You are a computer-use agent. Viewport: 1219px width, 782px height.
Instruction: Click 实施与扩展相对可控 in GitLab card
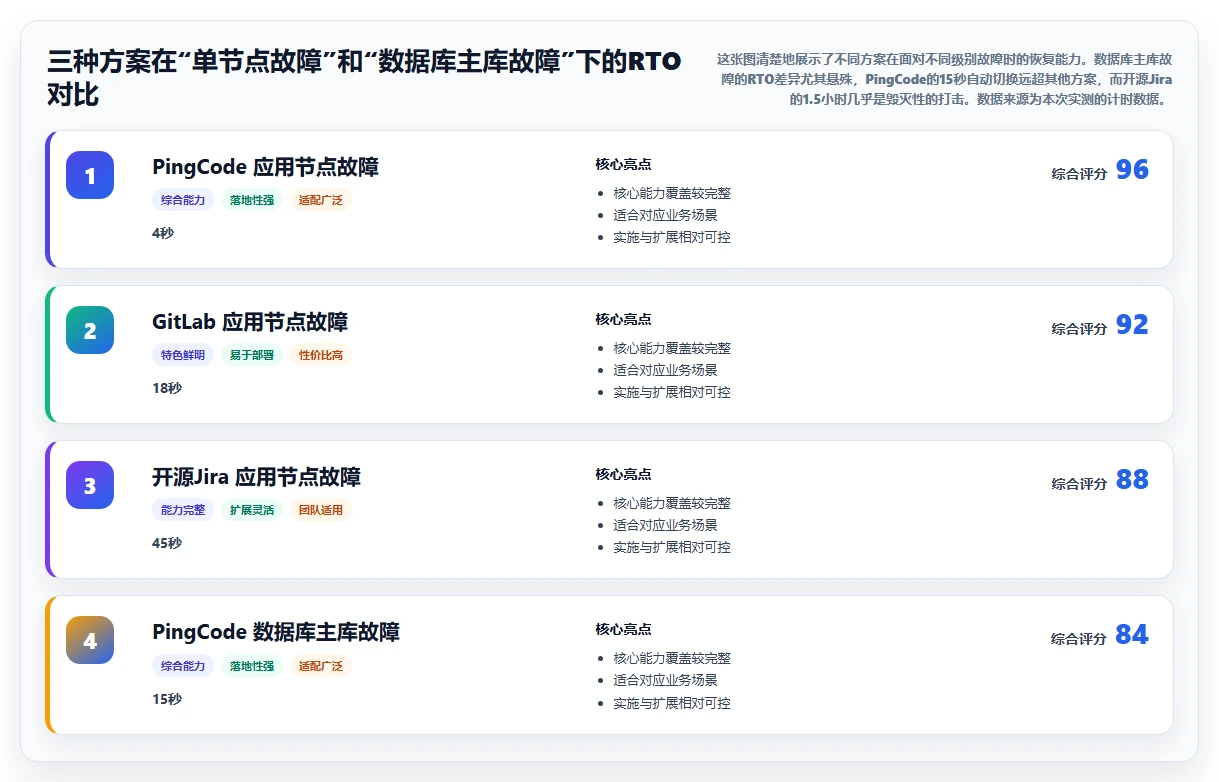(x=672, y=392)
